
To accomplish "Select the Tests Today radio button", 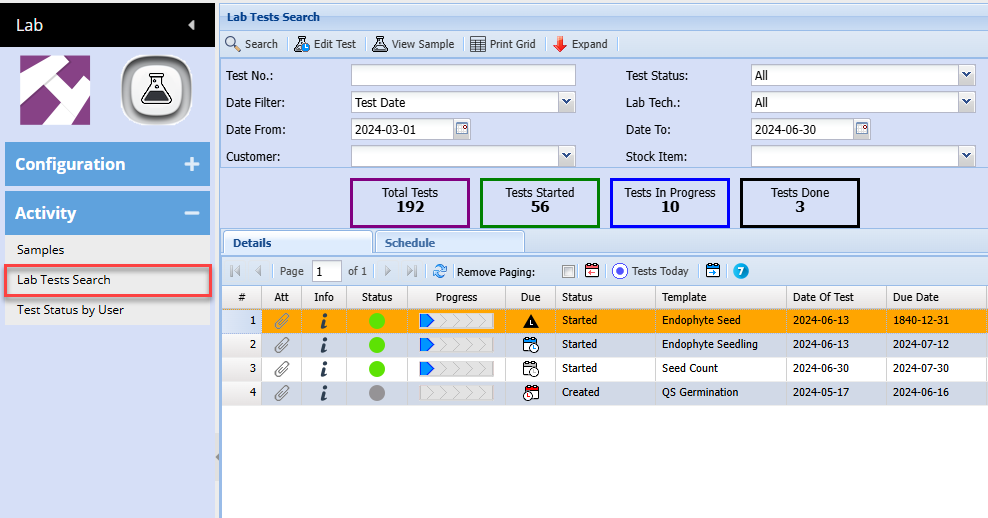I will [x=619, y=271].
